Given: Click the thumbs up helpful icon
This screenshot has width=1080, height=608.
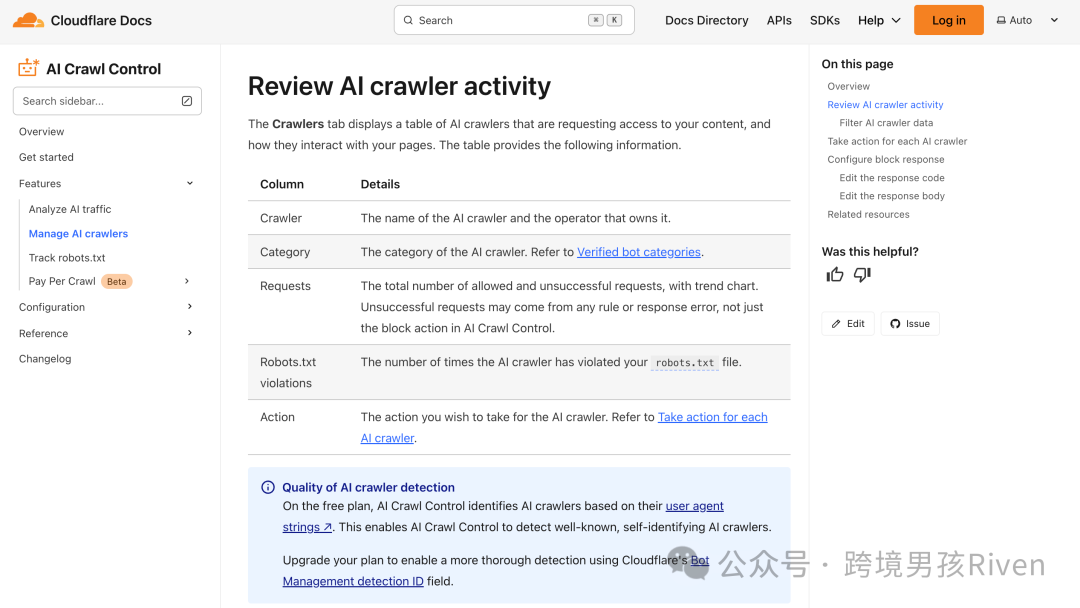Looking at the screenshot, I should [x=835, y=275].
